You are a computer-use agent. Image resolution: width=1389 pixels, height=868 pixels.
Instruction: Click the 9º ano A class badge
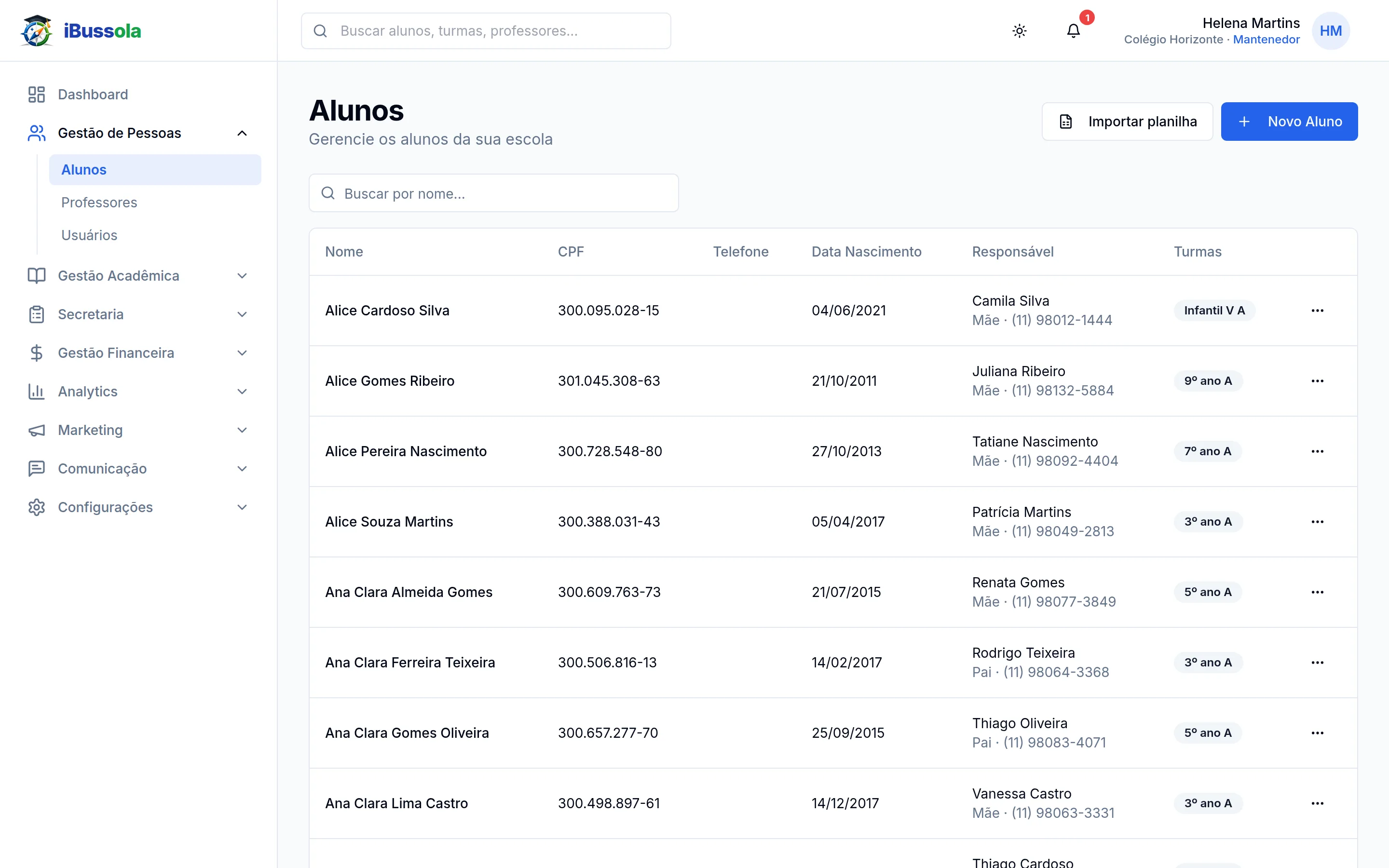pyautogui.click(x=1208, y=381)
